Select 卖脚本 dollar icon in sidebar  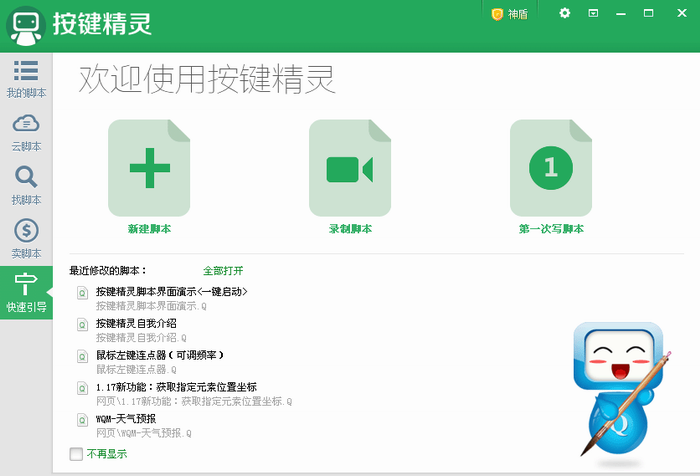(25, 239)
